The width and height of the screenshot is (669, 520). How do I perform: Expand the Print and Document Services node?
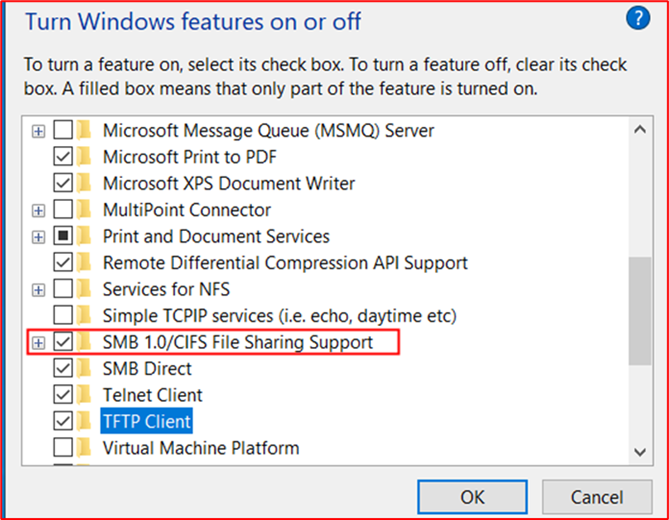point(39,237)
